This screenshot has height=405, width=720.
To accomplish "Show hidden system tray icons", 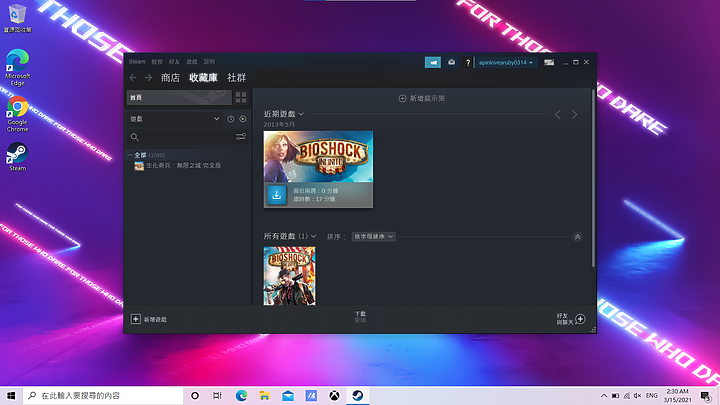I will point(604,395).
